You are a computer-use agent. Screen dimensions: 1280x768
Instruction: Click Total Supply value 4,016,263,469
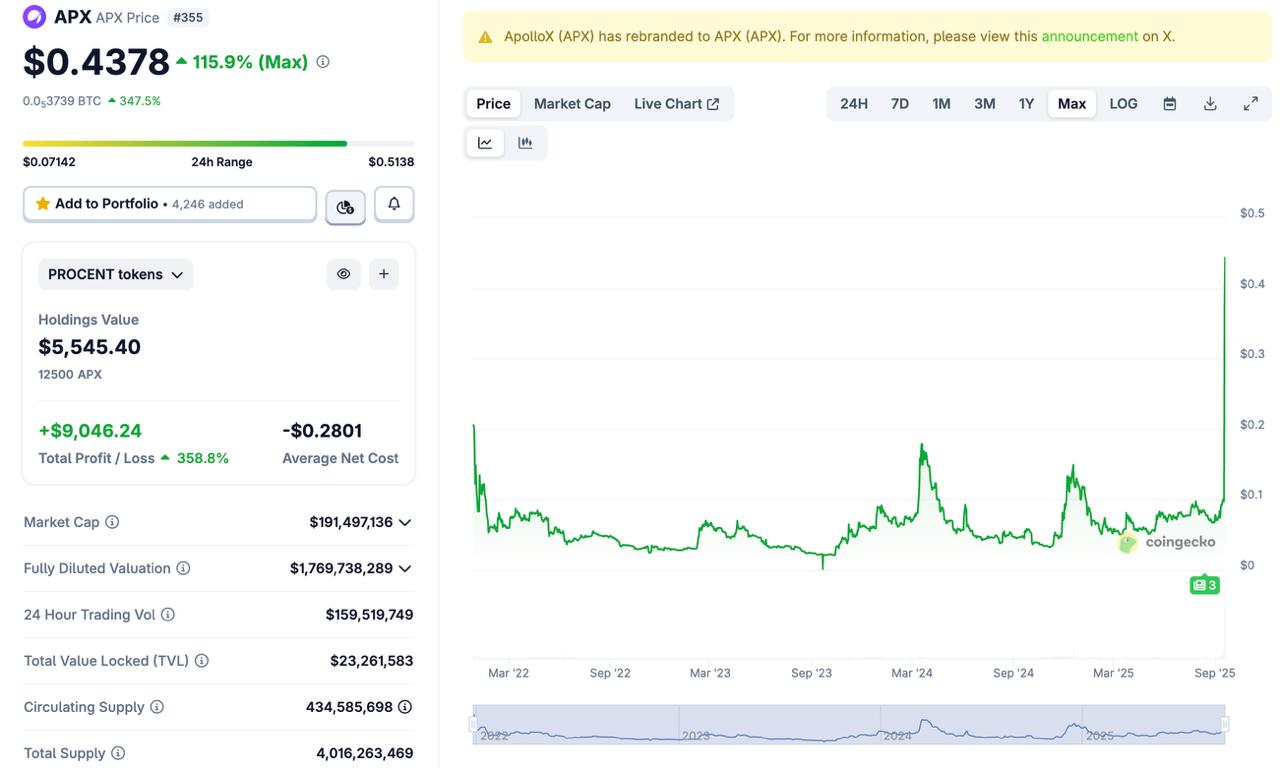tap(365, 753)
